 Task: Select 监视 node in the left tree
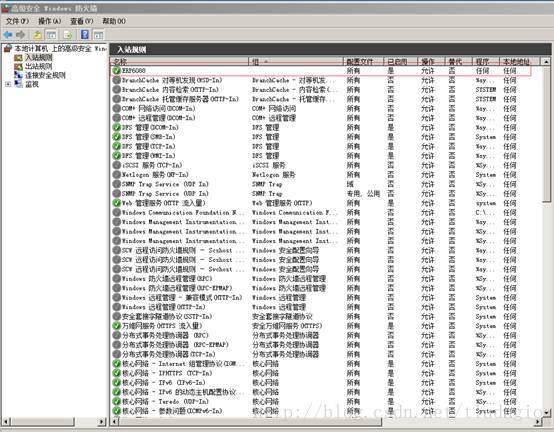[32, 84]
